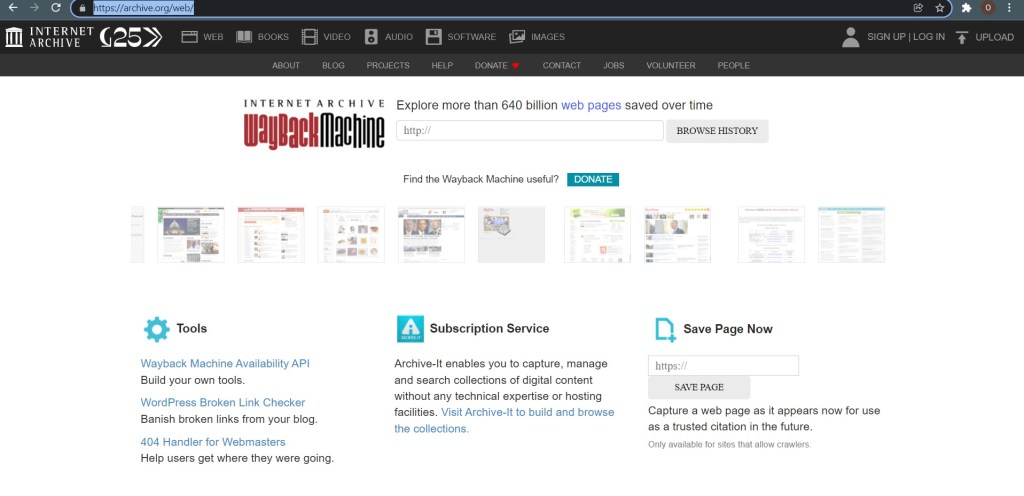Open the Images section icon
1024x496 pixels.
pyautogui.click(x=517, y=37)
